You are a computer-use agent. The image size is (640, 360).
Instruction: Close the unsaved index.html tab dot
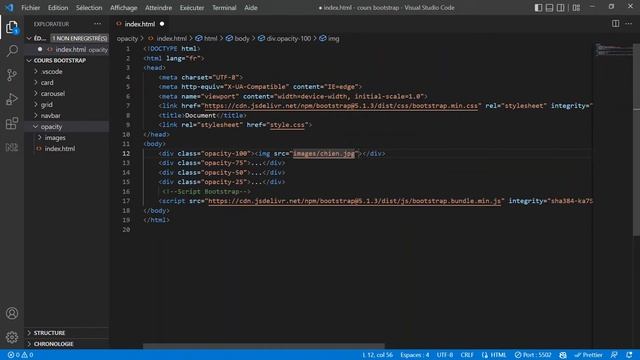pos(162,24)
